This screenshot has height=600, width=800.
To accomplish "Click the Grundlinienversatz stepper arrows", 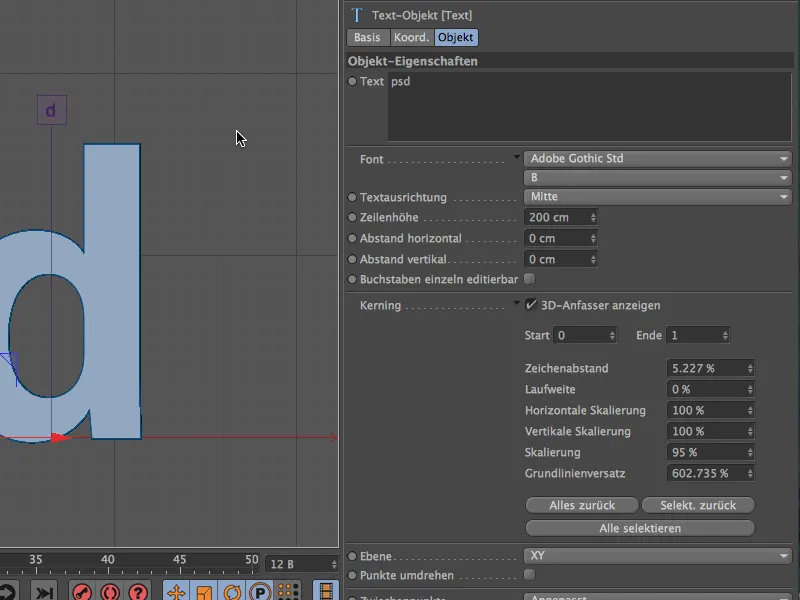I will coord(750,473).
